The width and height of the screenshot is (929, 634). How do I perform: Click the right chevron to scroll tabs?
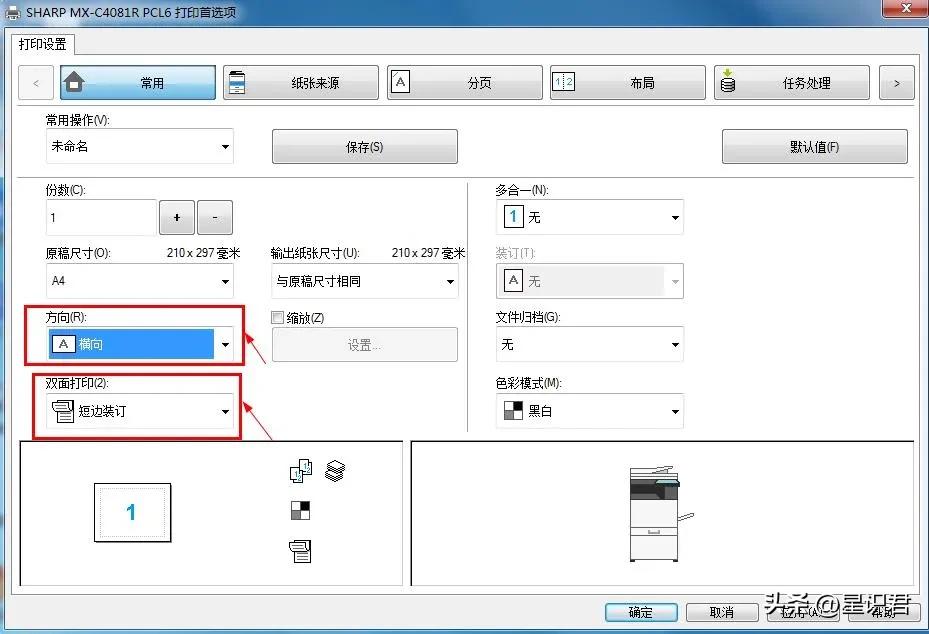[x=897, y=82]
